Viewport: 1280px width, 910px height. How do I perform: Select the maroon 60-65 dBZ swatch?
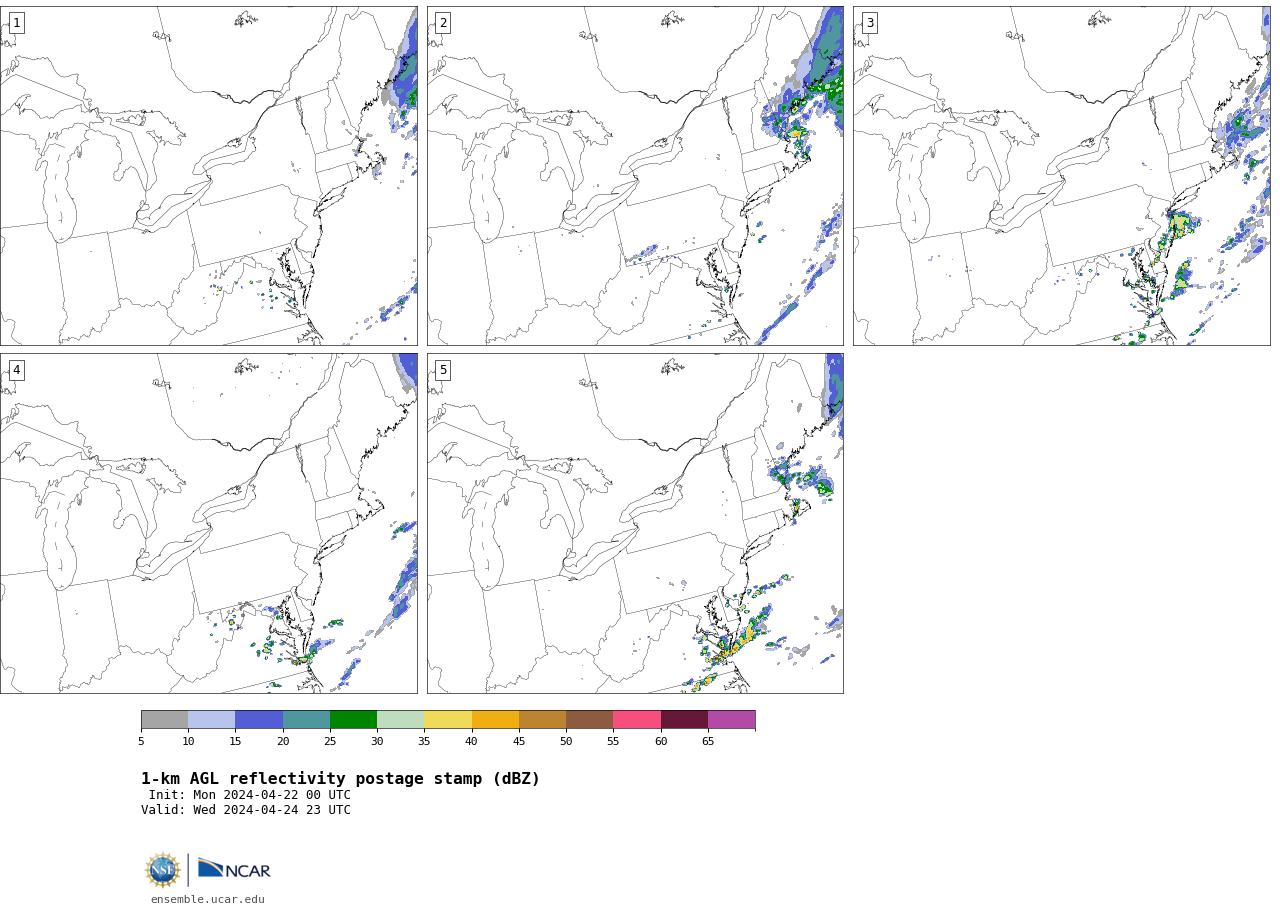pos(684,720)
